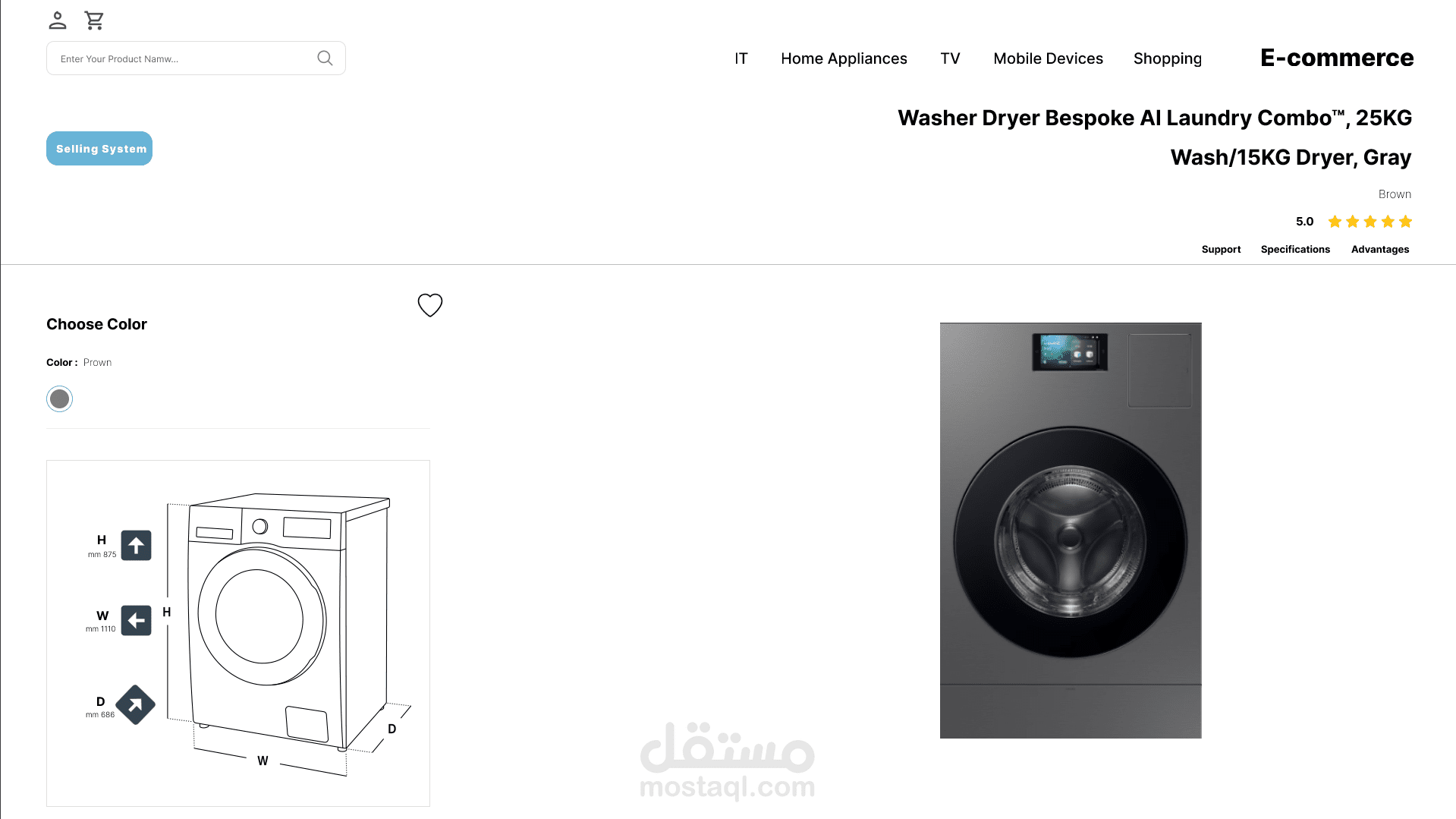The height and width of the screenshot is (819, 1456).
Task: Click the search magnifier icon
Action: point(325,58)
